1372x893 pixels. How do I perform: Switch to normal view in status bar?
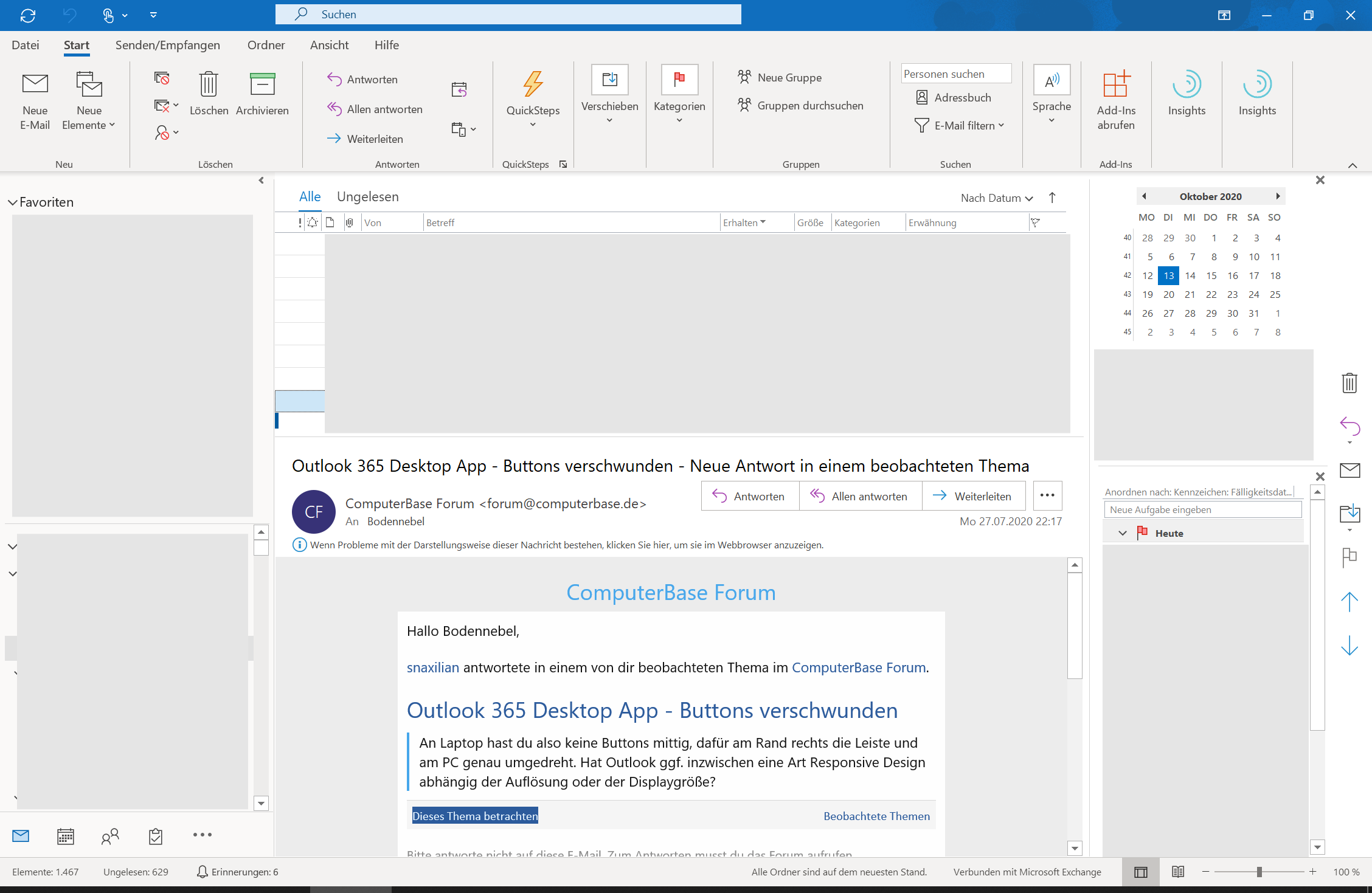pyautogui.click(x=1140, y=872)
